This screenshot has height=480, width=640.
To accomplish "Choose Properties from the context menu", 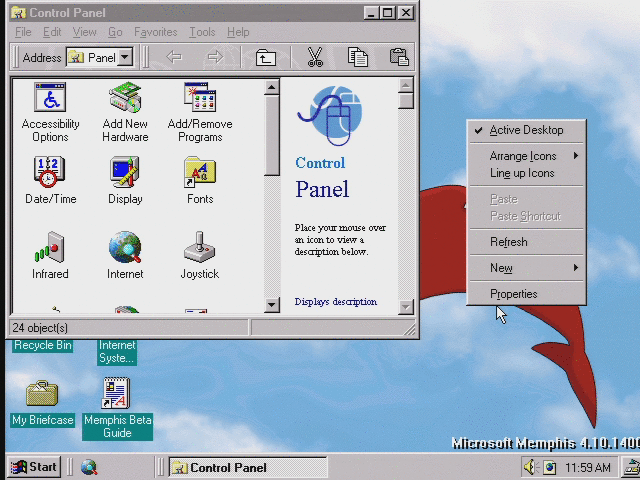I will [x=527, y=294].
